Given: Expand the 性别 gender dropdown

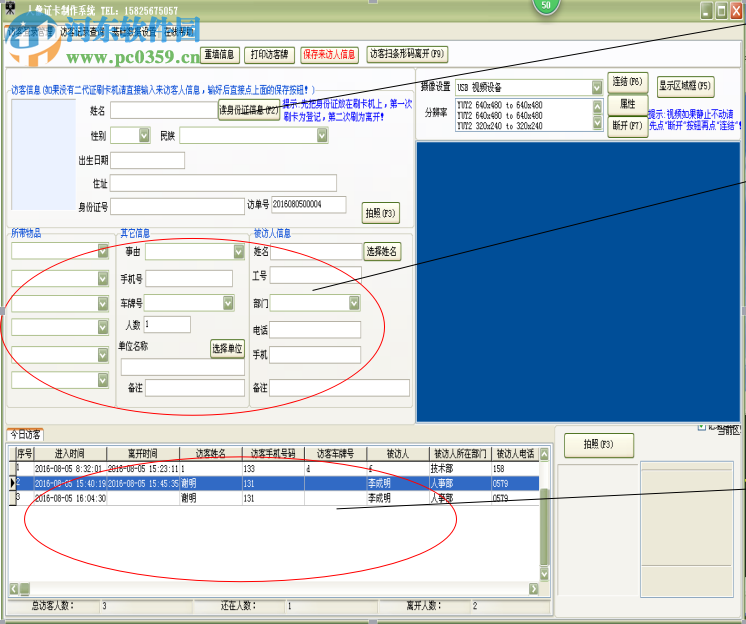Looking at the screenshot, I should 143,135.
